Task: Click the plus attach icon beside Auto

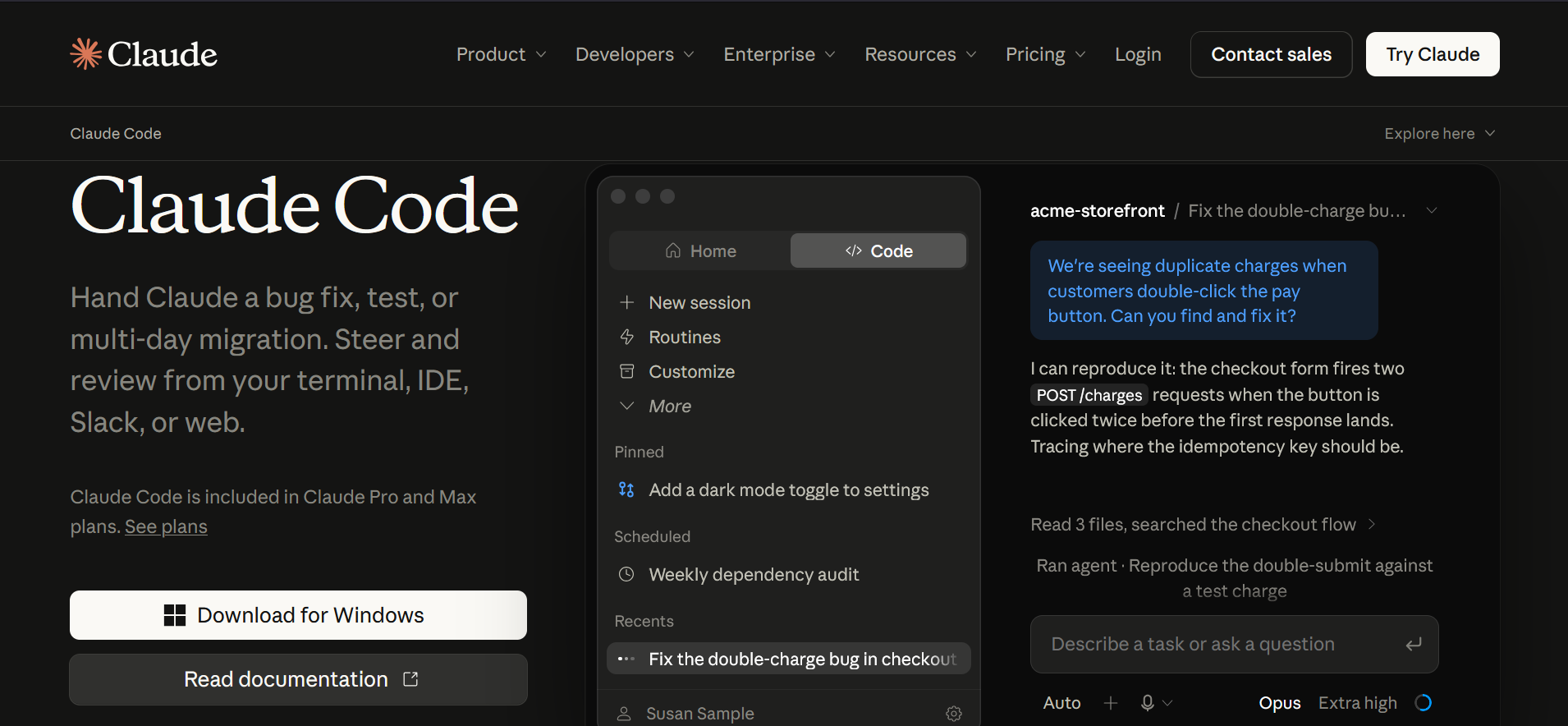Action: (x=1111, y=703)
